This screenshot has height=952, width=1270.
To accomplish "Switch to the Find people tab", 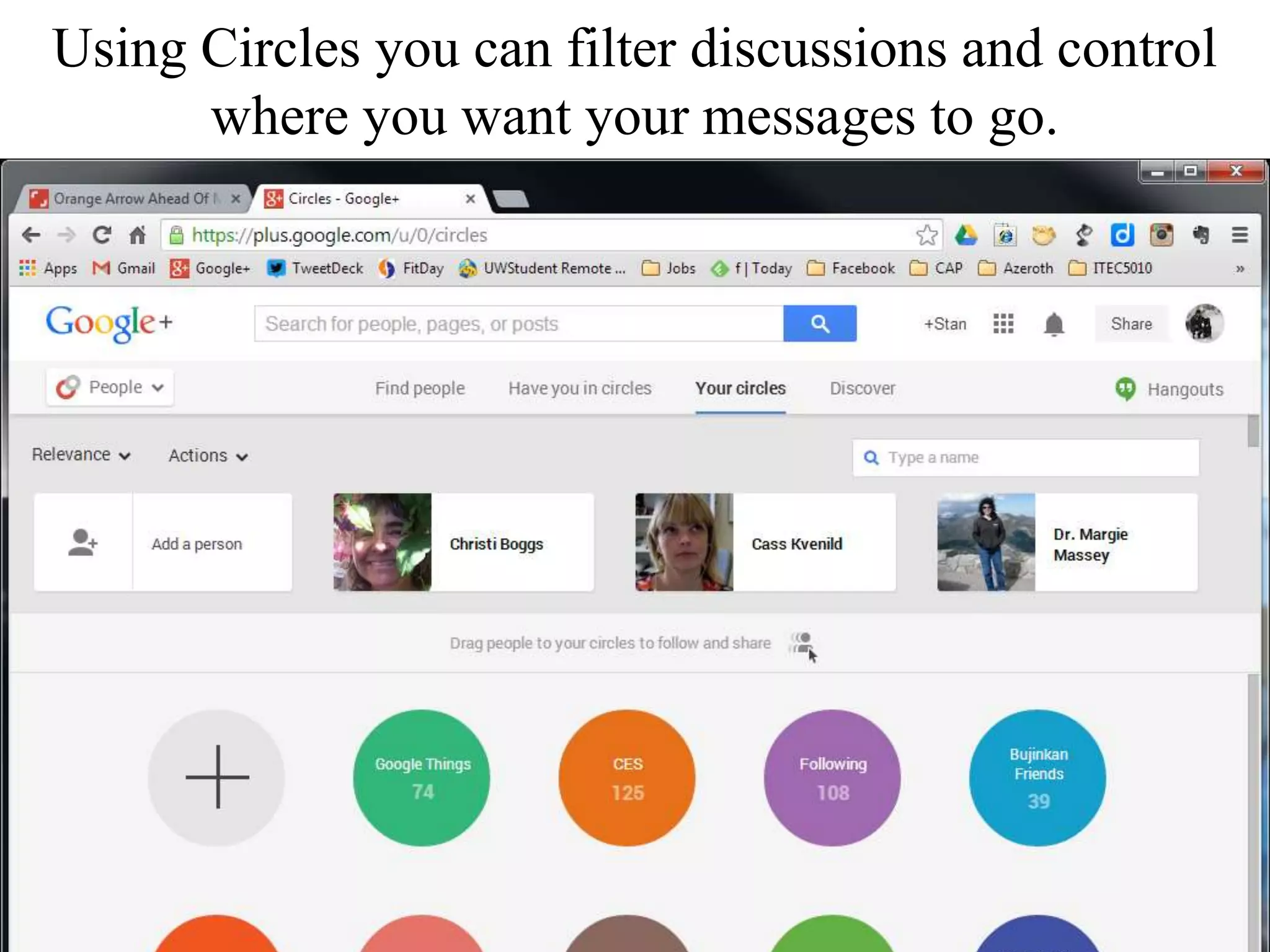I will (x=420, y=389).
